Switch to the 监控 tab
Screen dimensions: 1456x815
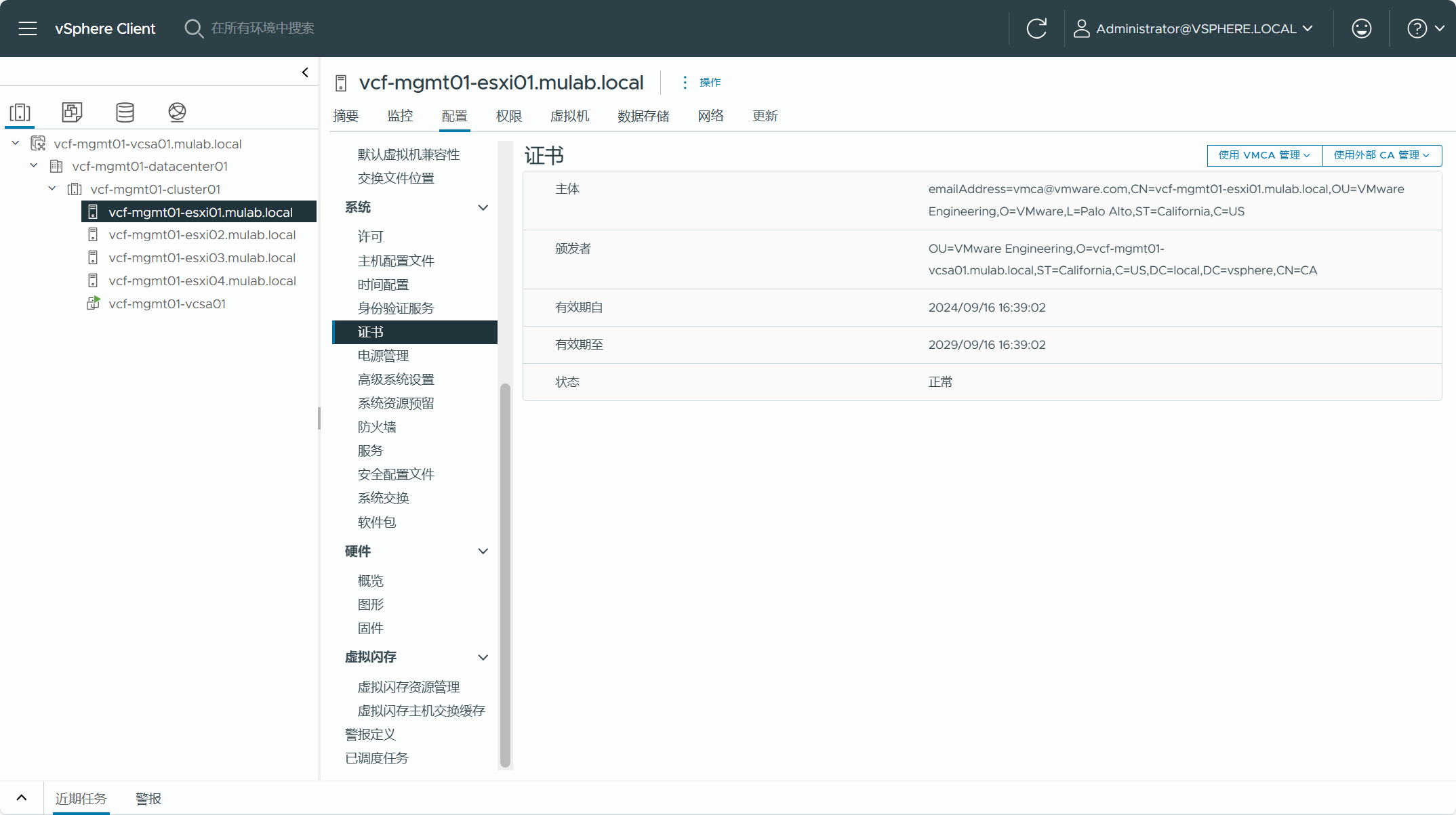pyautogui.click(x=400, y=116)
